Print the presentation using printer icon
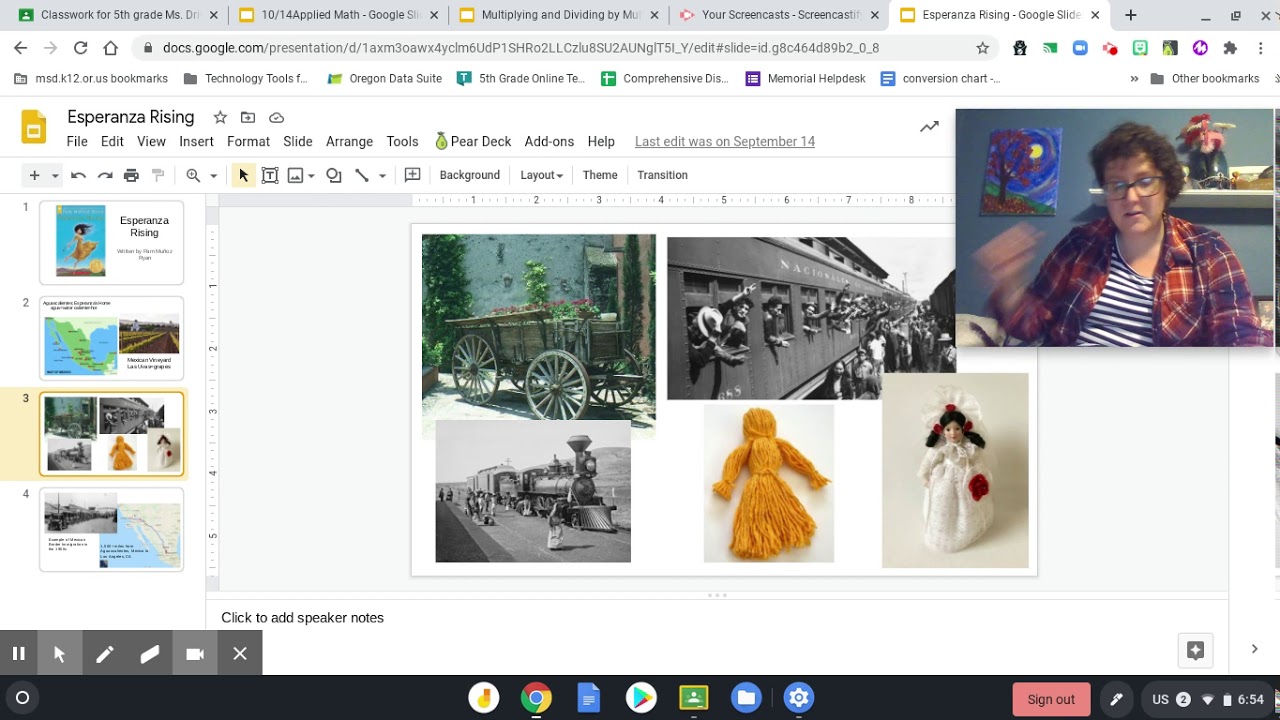 tap(131, 175)
